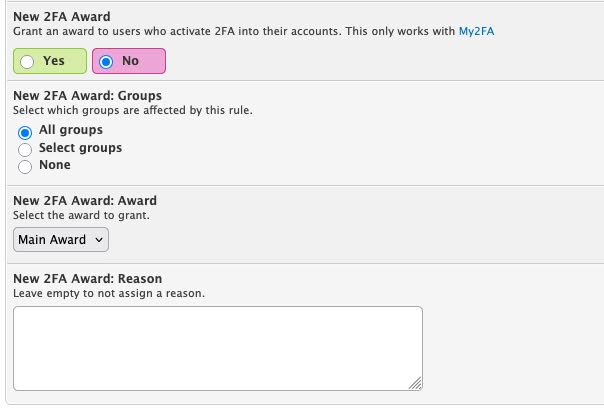Click the text area resize grip icon

click(x=416, y=384)
